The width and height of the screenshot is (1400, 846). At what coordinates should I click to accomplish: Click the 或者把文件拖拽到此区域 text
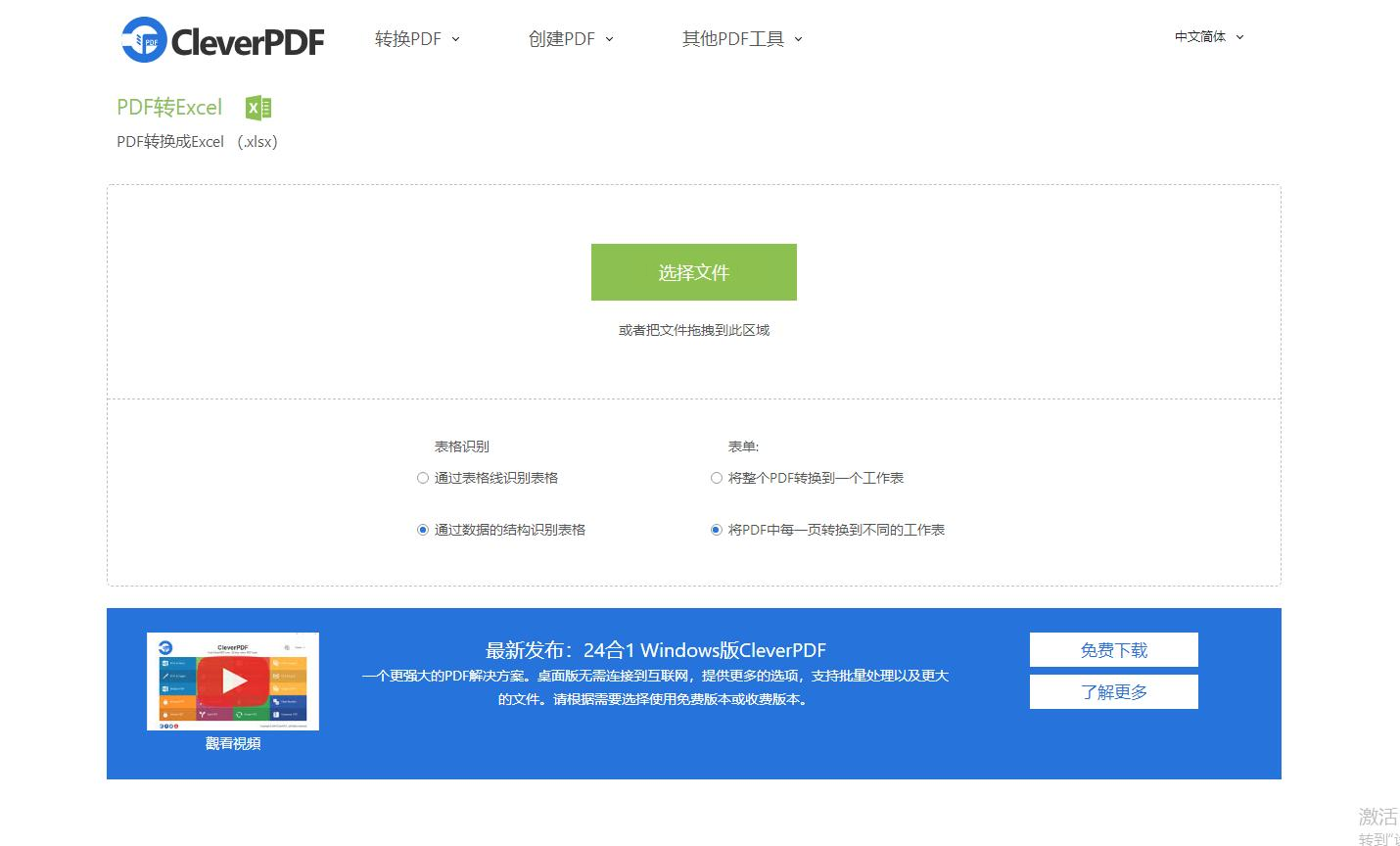point(694,330)
